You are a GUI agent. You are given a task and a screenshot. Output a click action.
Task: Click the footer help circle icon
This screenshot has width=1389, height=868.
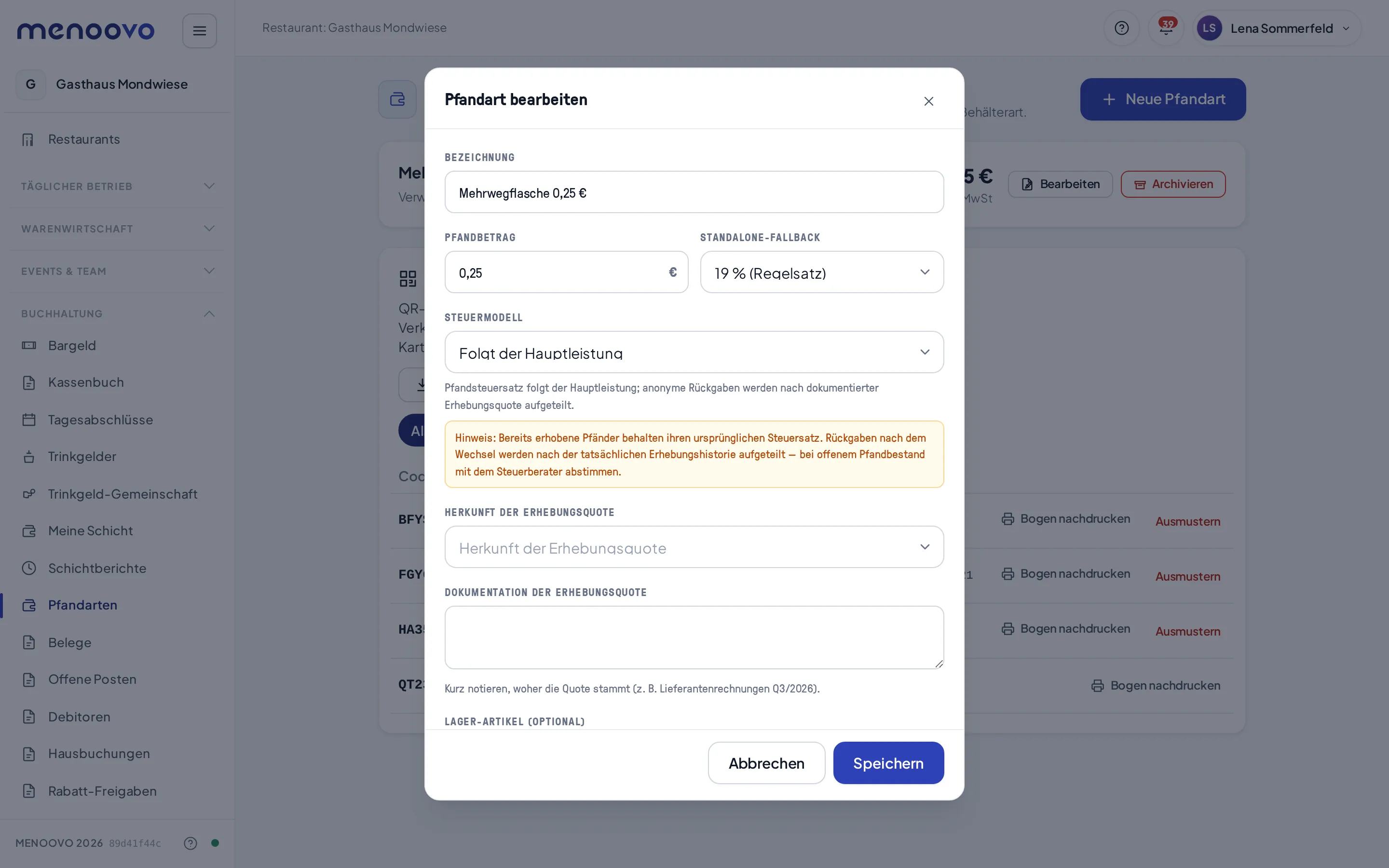pyautogui.click(x=191, y=843)
